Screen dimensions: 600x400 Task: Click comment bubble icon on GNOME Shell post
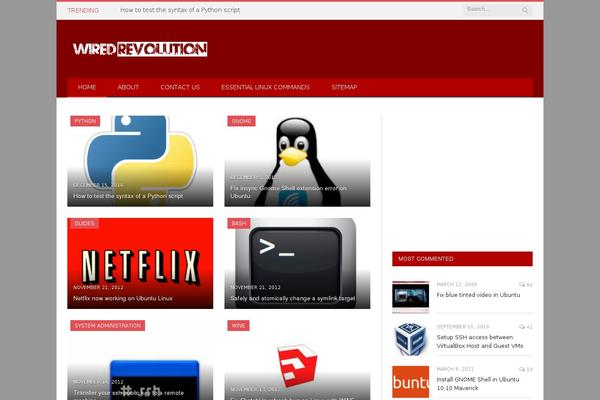tap(522, 369)
